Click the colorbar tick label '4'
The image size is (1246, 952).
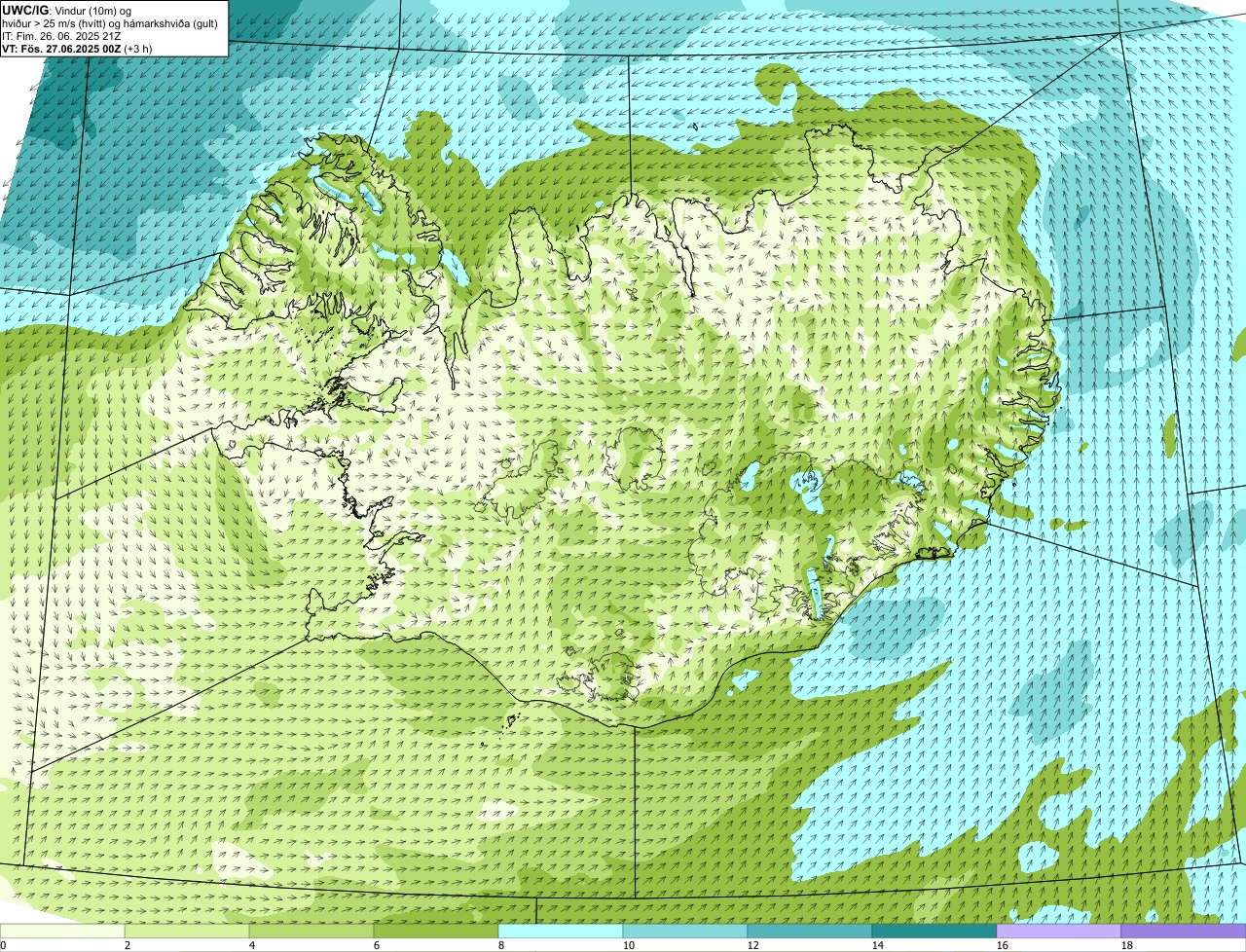[x=252, y=945]
